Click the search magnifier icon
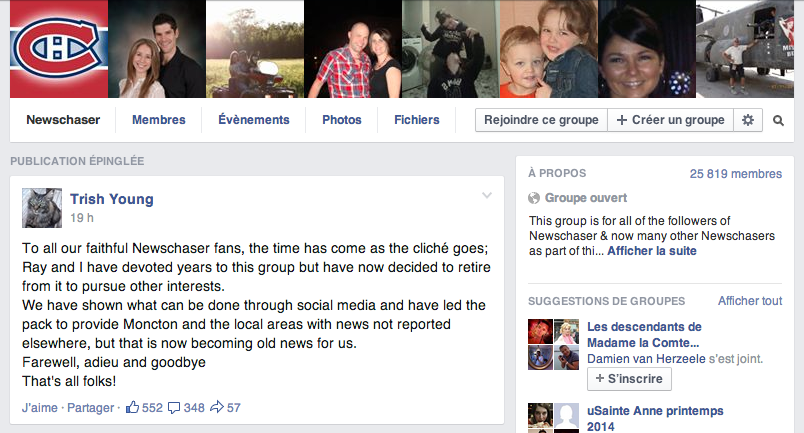This screenshot has height=433, width=804. (x=778, y=121)
